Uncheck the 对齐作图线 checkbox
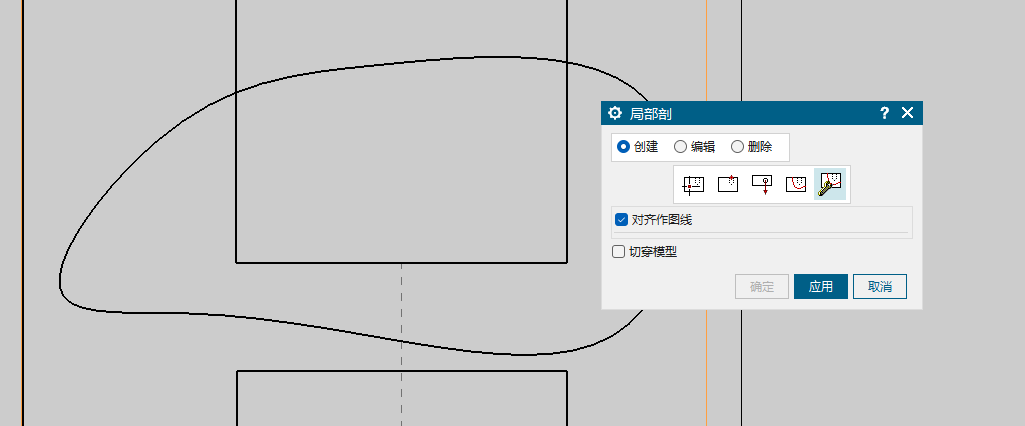This screenshot has height=426, width=1025. coord(621,220)
